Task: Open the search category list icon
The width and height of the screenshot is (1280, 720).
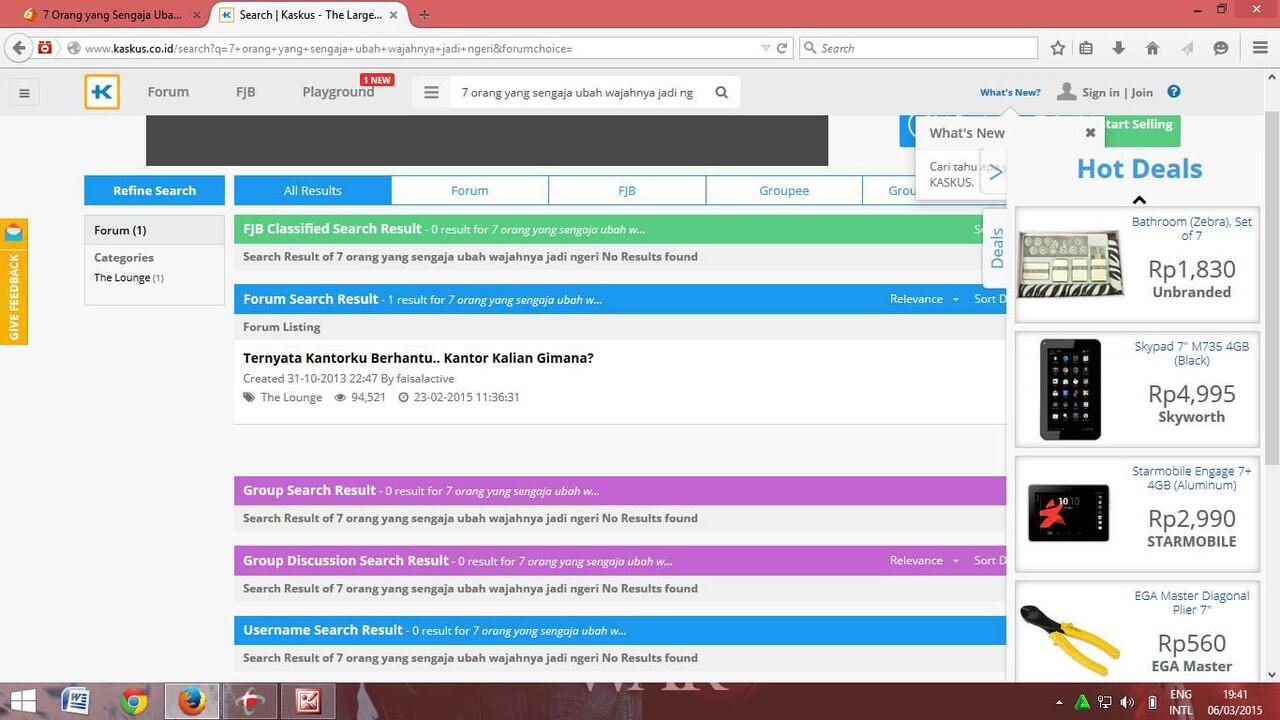Action: point(431,92)
